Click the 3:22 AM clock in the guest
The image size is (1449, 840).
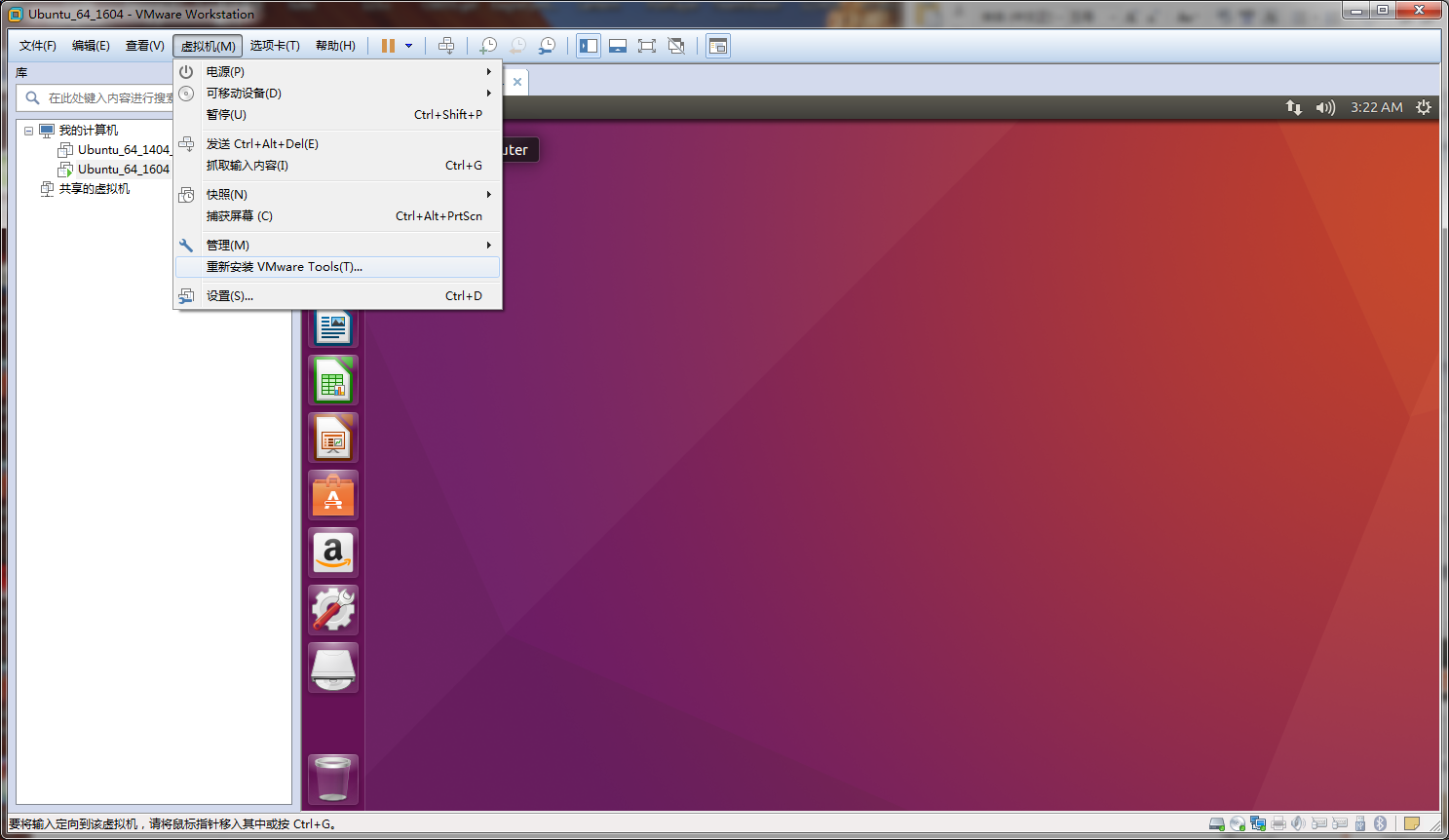[1376, 107]
